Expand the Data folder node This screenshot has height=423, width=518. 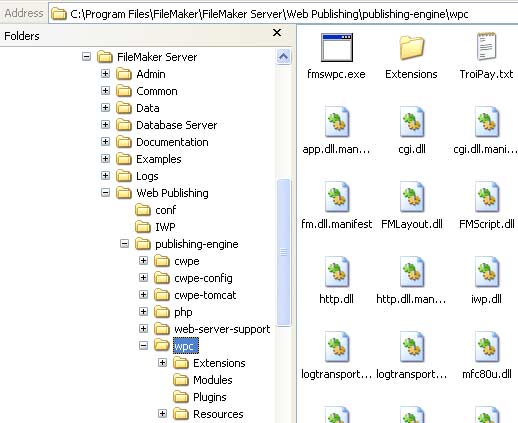coord(105,107)
